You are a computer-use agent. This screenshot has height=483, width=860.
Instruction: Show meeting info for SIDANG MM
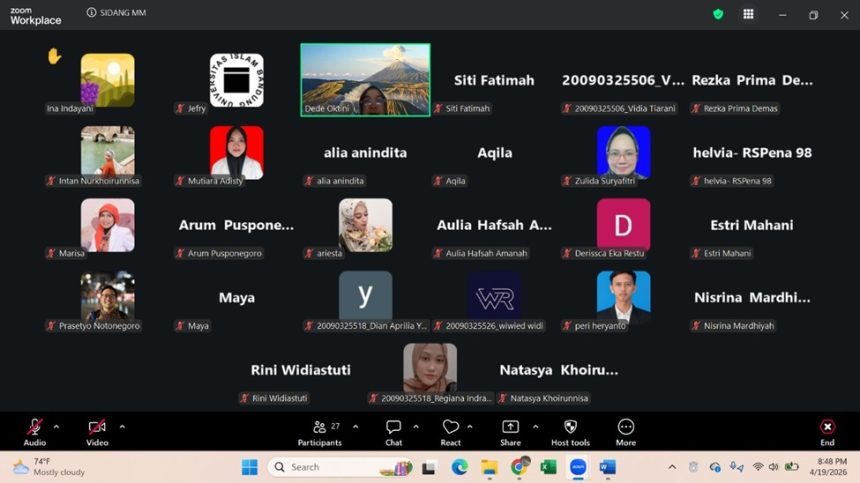pos(92,13)
